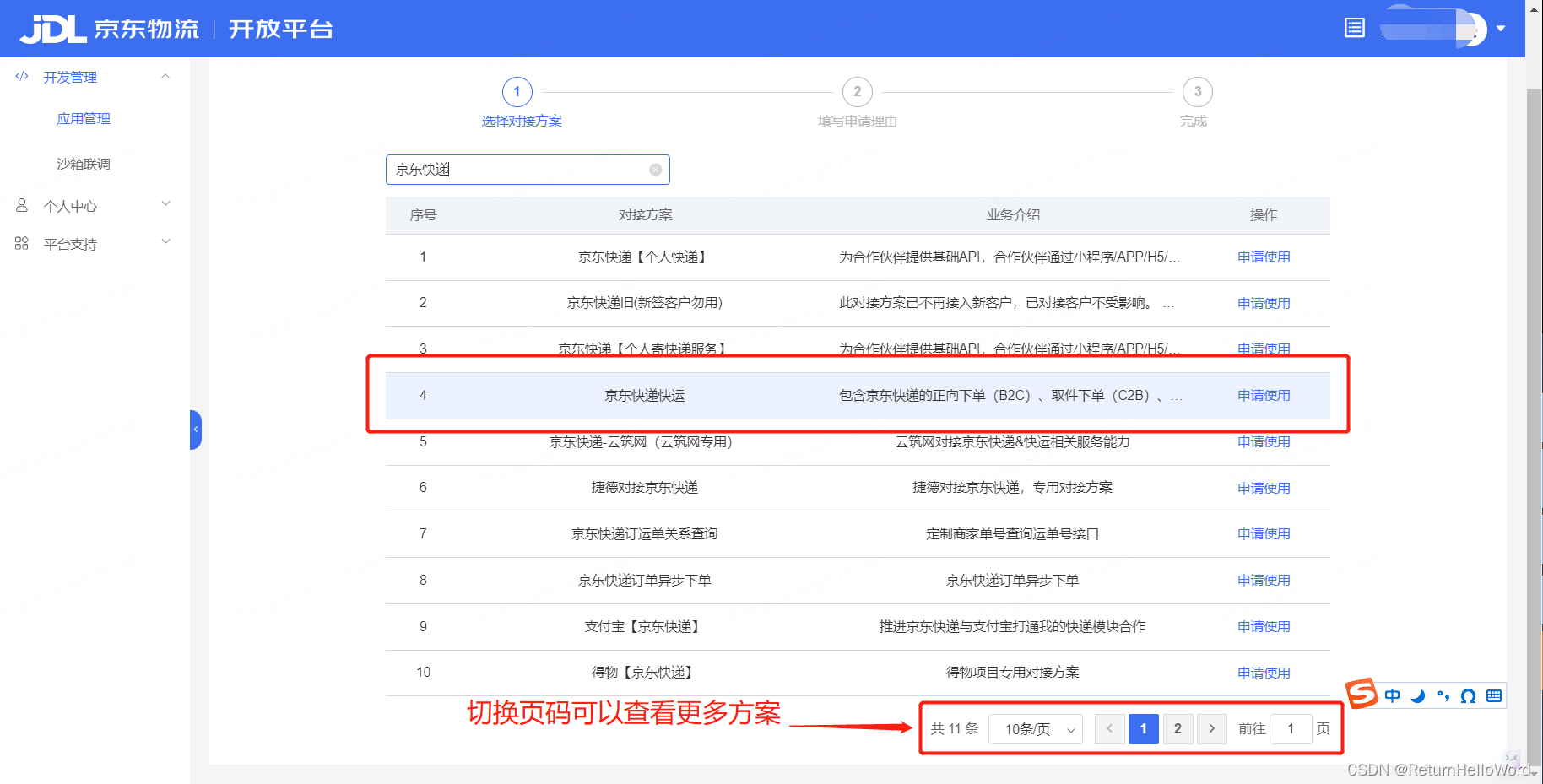The width and height of the screenshot is (1543, 784).
Task: Click the 业务介绍 column header
Action: [1013, 215]
